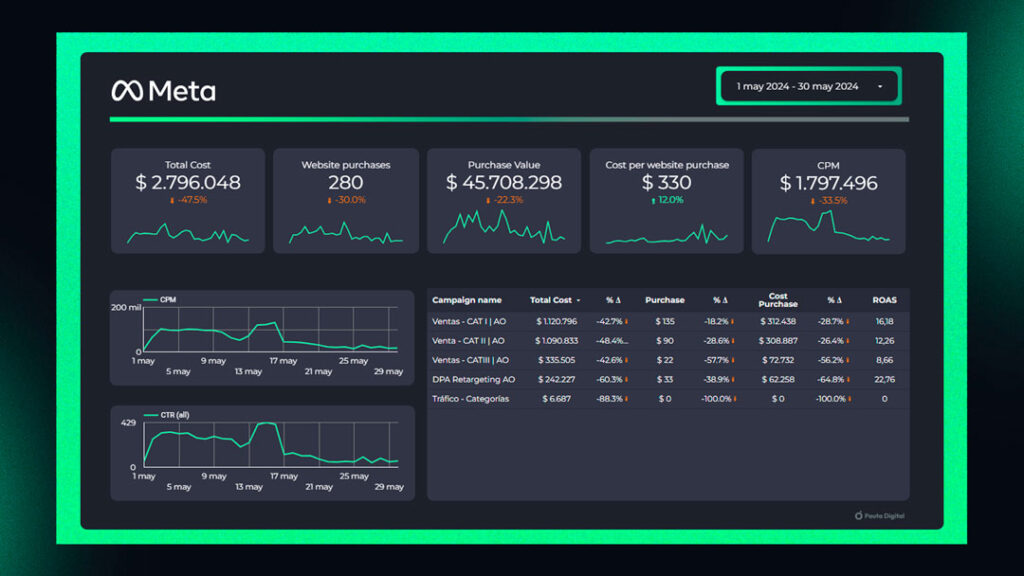Screen dimensions: 1024x576
Task: Select the Ventas - CAT I | AO row
Action: pos(468,321)
